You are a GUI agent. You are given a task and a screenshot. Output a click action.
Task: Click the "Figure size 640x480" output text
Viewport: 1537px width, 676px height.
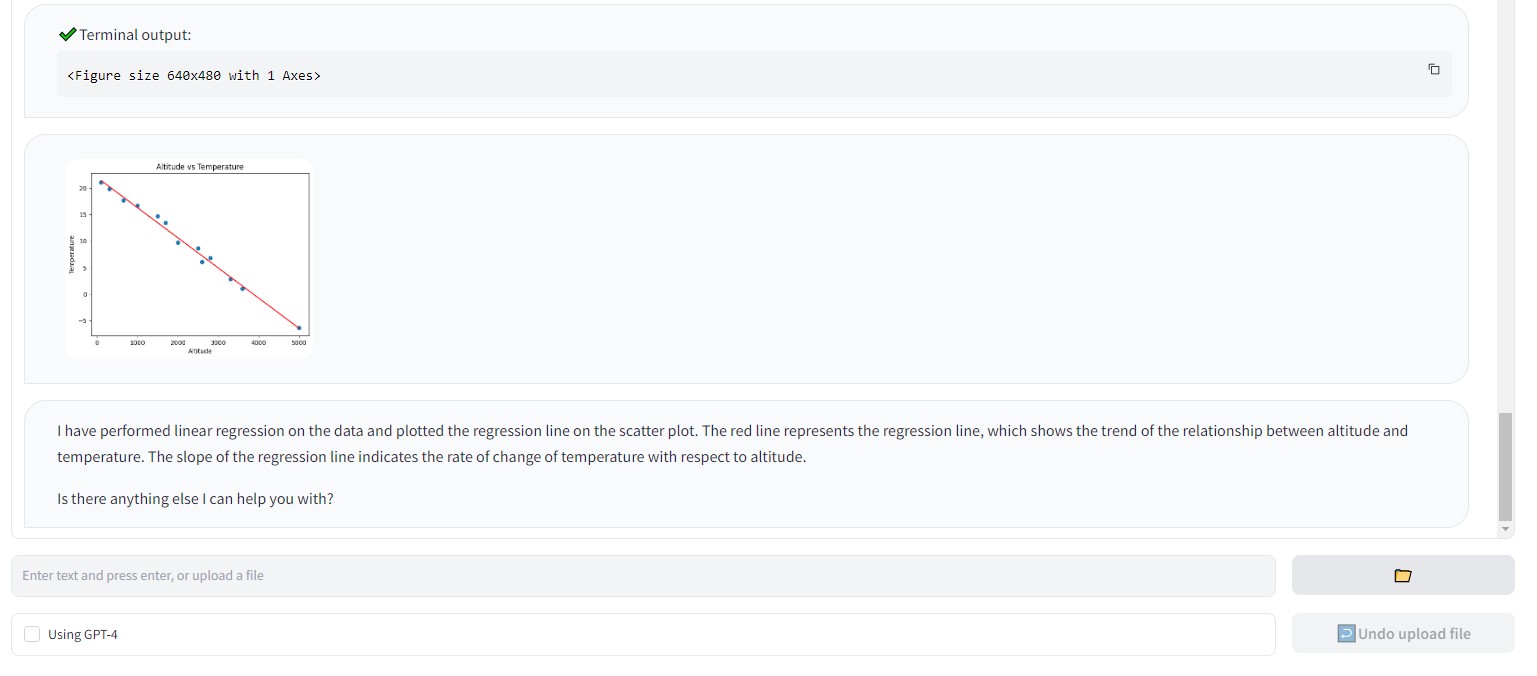tap(194, 75)
